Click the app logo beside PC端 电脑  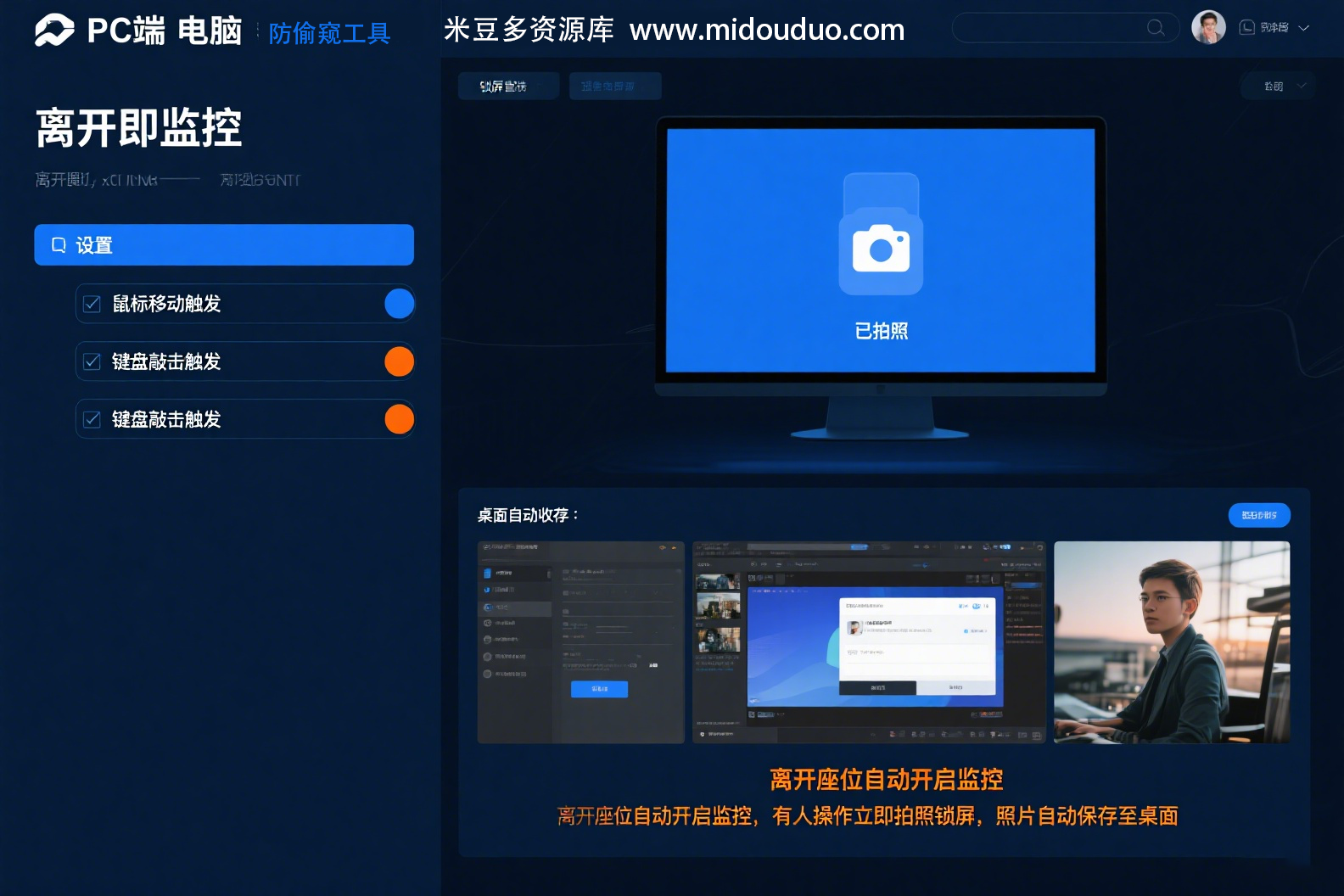(54, 31)
